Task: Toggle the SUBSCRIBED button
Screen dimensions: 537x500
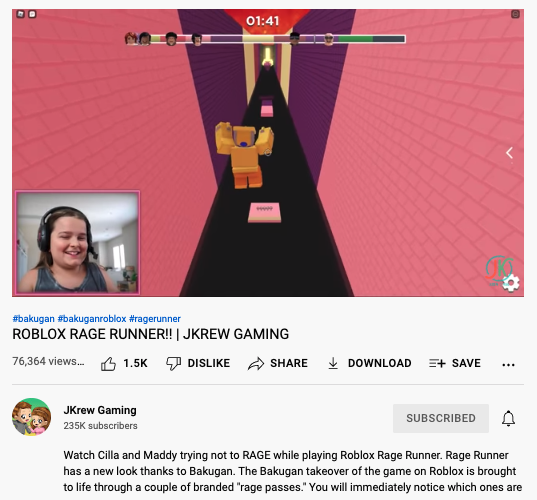Action: click(441, 418)
